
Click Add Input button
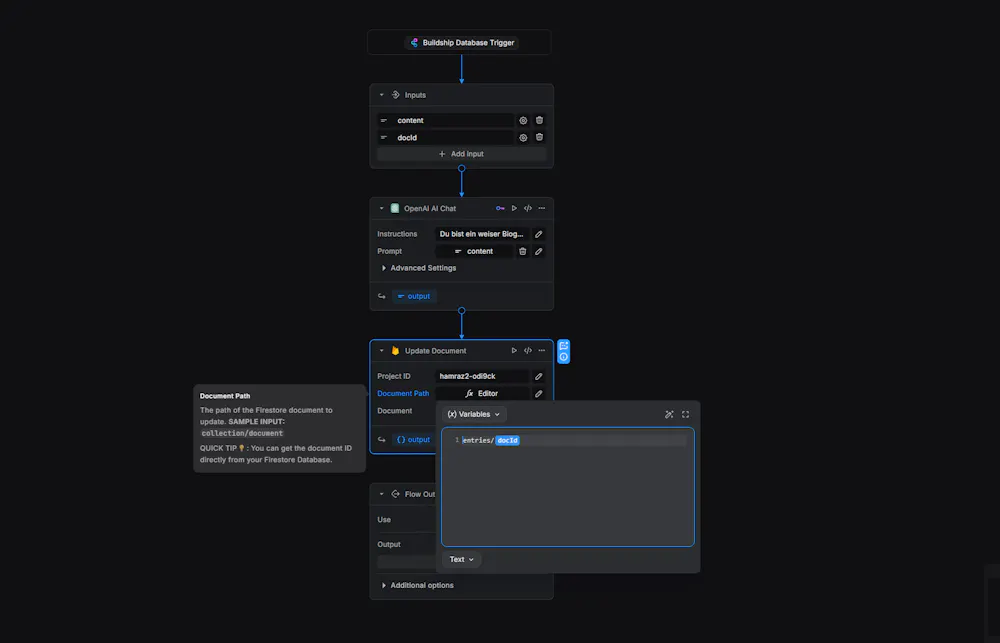(462, 154)
